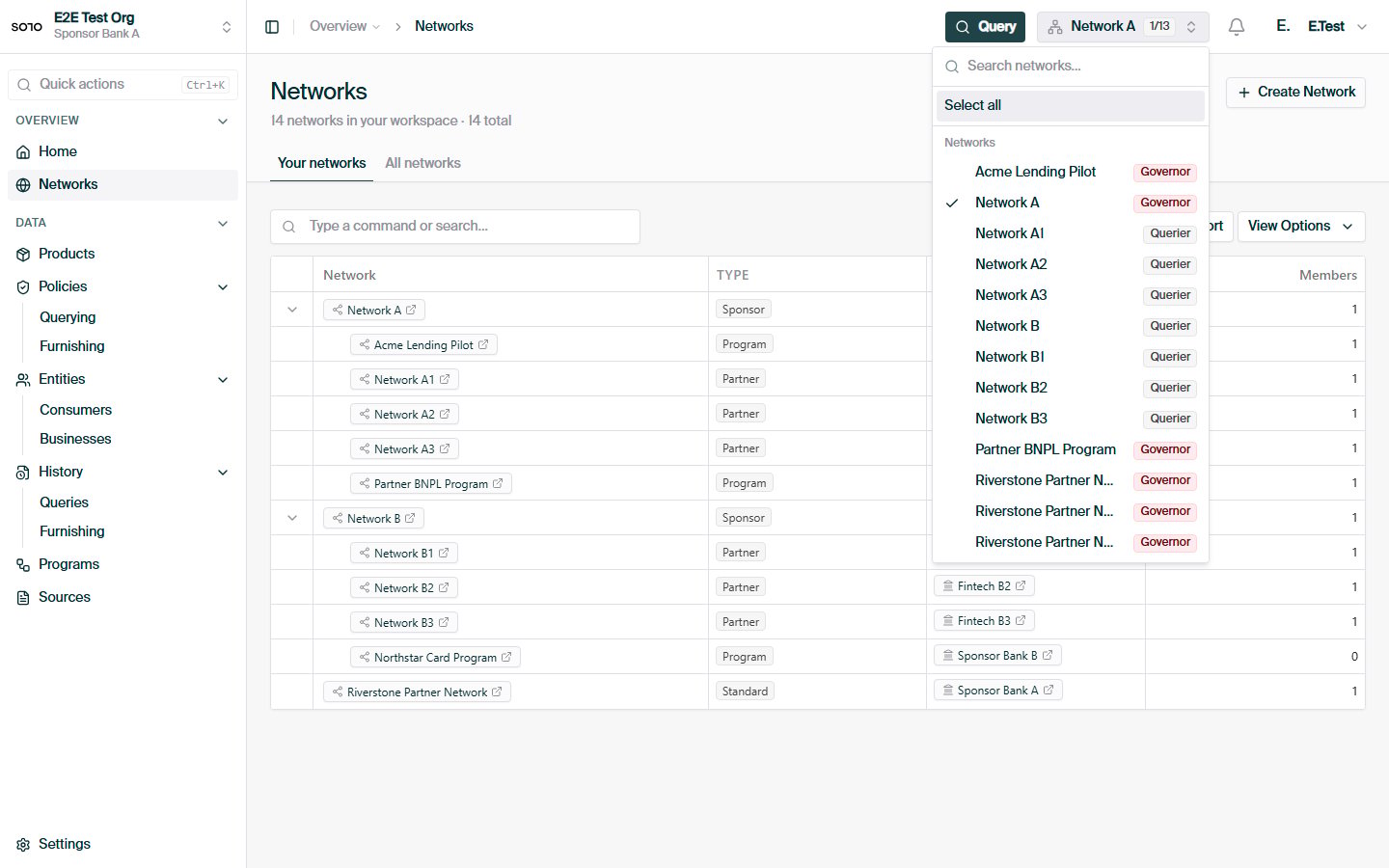This screenshot has width=1389, height=868.
Task: Open external link icon for Fintech B2
Action: pyautogui.click(x=1021, y=586)
